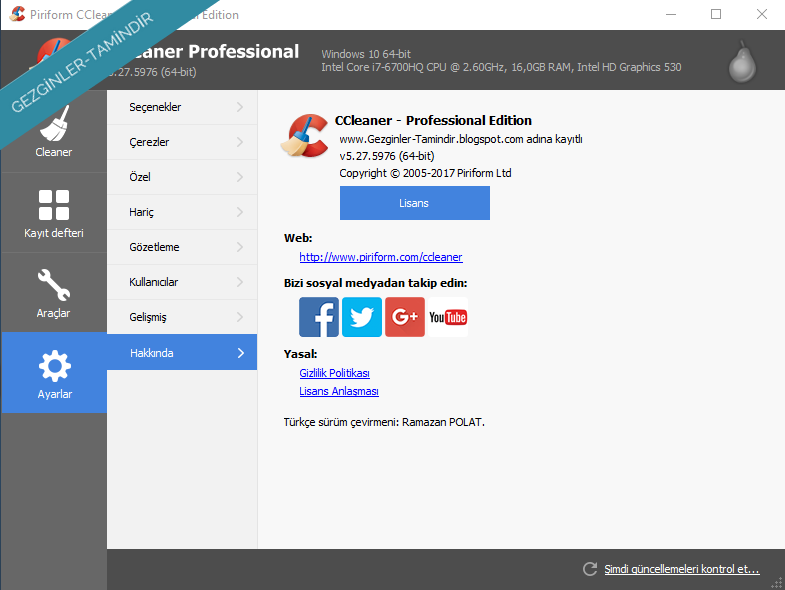
Task: Open the Kayıt defteri registry section
Action: pyautogui.click(x=54, y=213)
